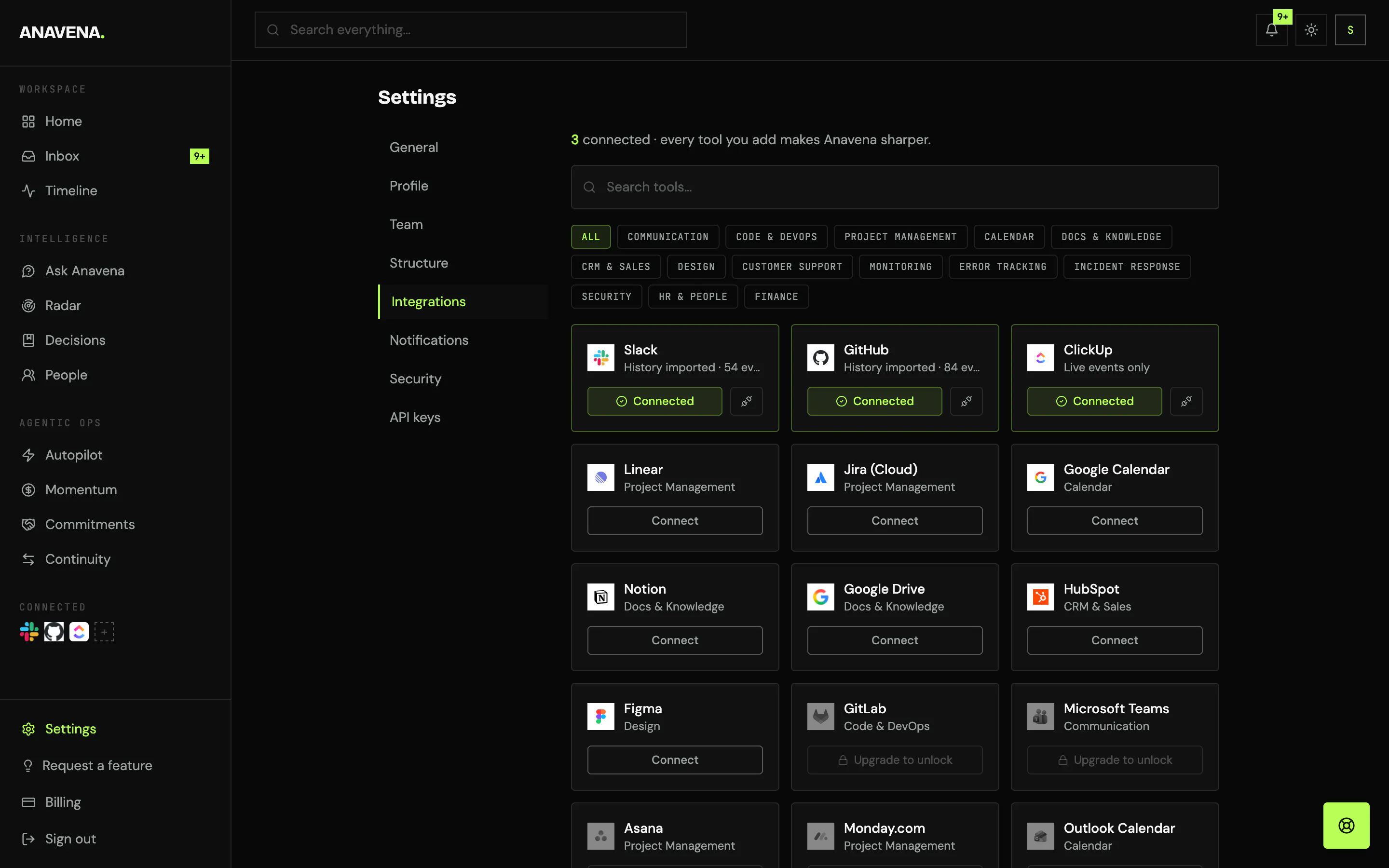This screenshot has width=1389, height=868.
Task: Click the GitHub logo on its card
Action: (821, 358)
